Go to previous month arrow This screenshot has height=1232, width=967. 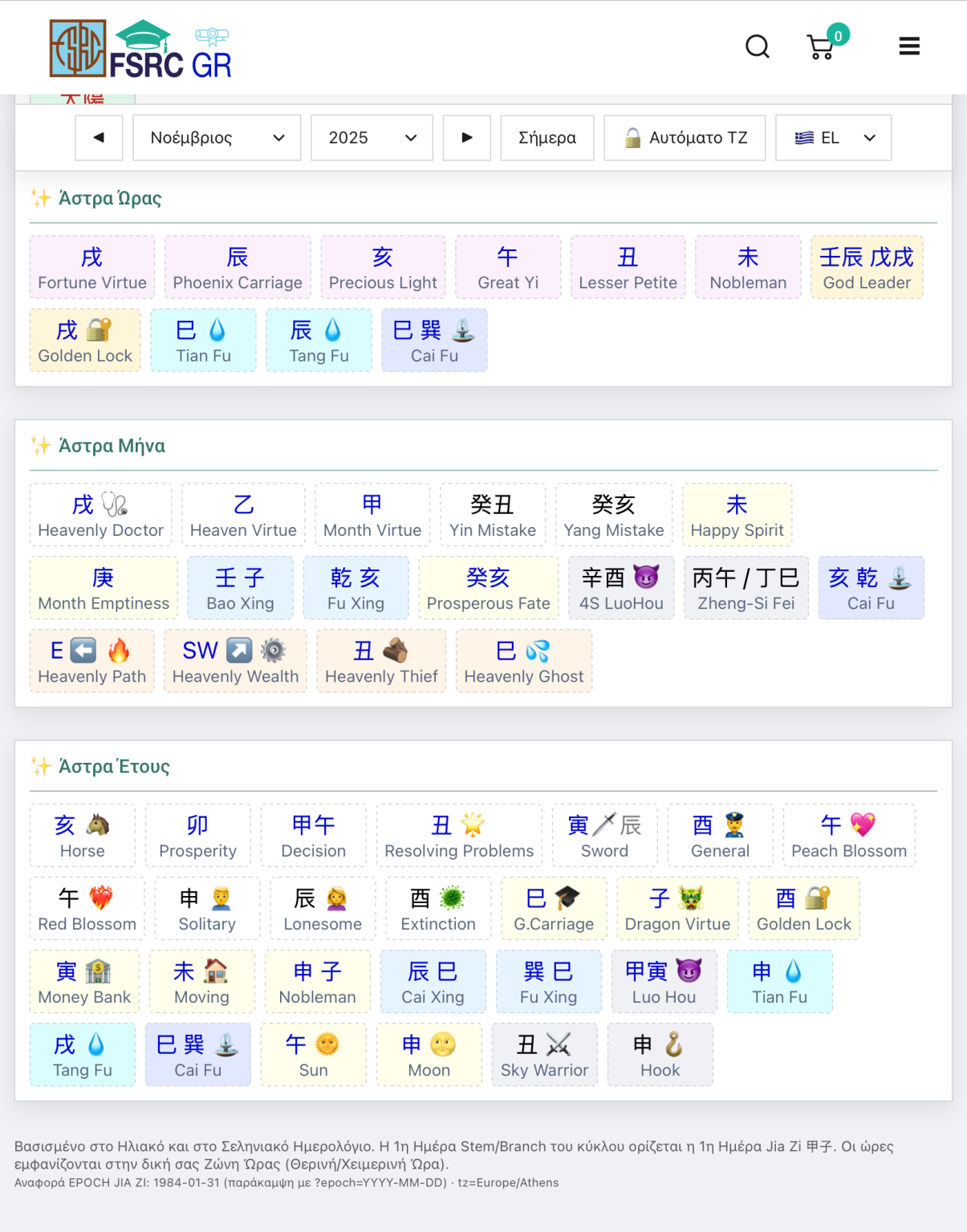click(99, 138)
